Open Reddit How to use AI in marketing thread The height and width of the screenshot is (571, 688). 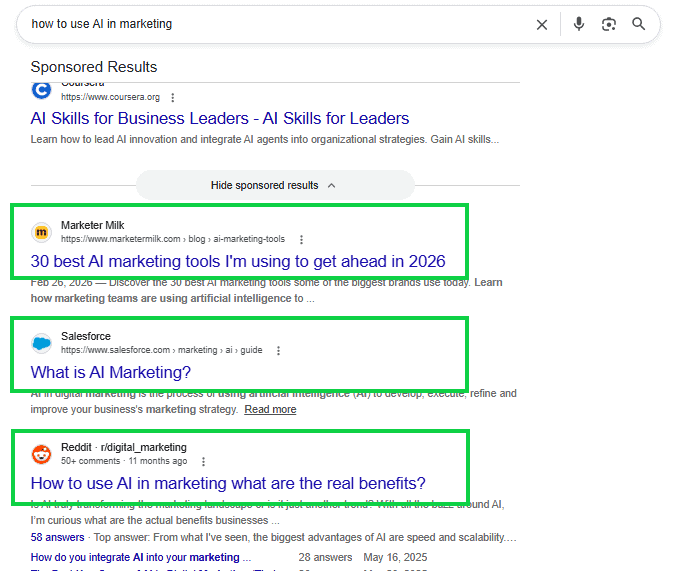click(228, 484)
